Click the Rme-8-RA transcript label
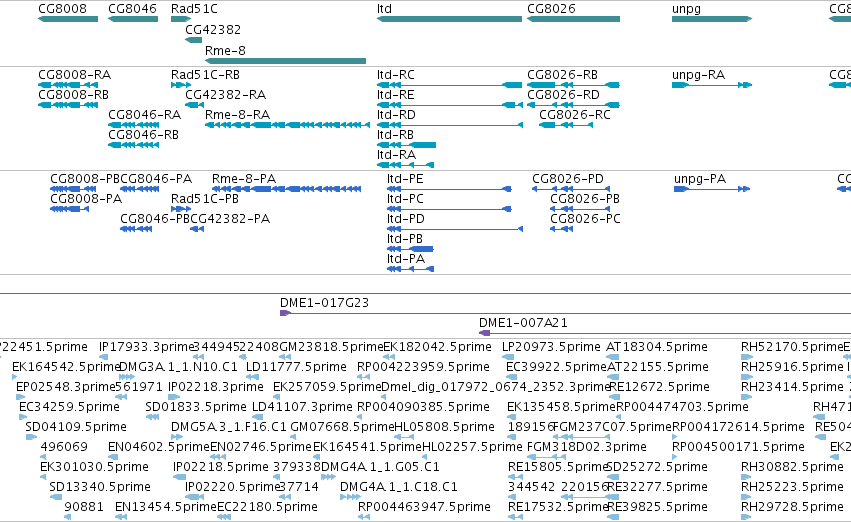Viewport: 851px width, 522px height. tap(237, 115)
